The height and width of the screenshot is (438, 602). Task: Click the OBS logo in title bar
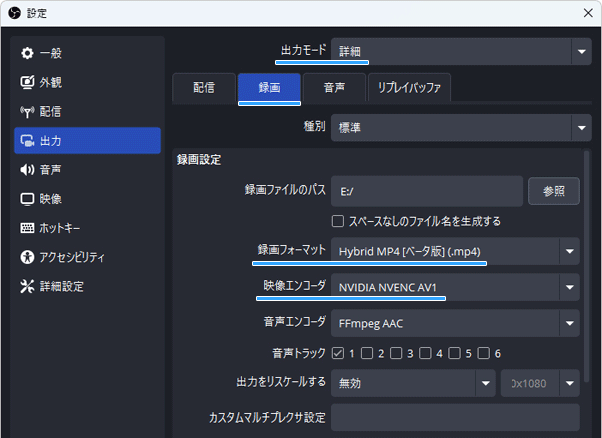14,13
